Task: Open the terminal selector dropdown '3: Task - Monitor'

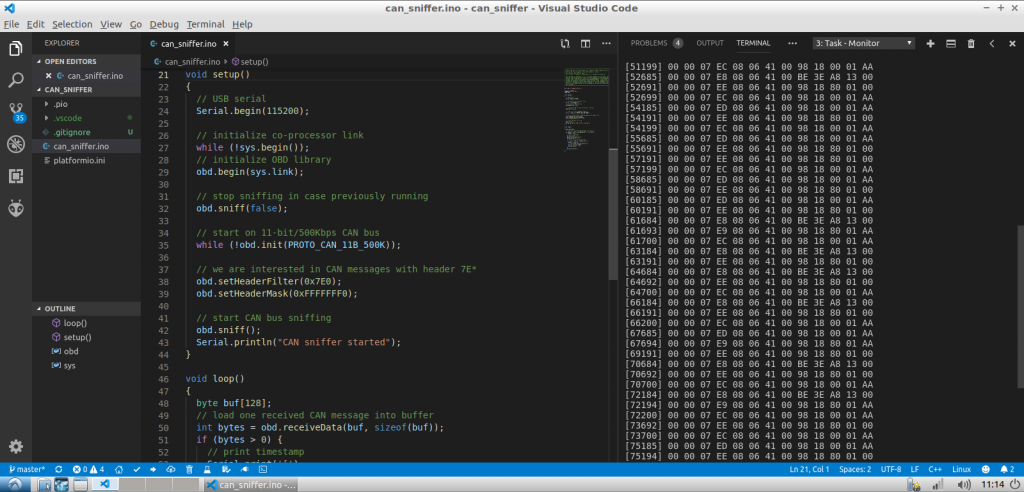Action: 863,43
